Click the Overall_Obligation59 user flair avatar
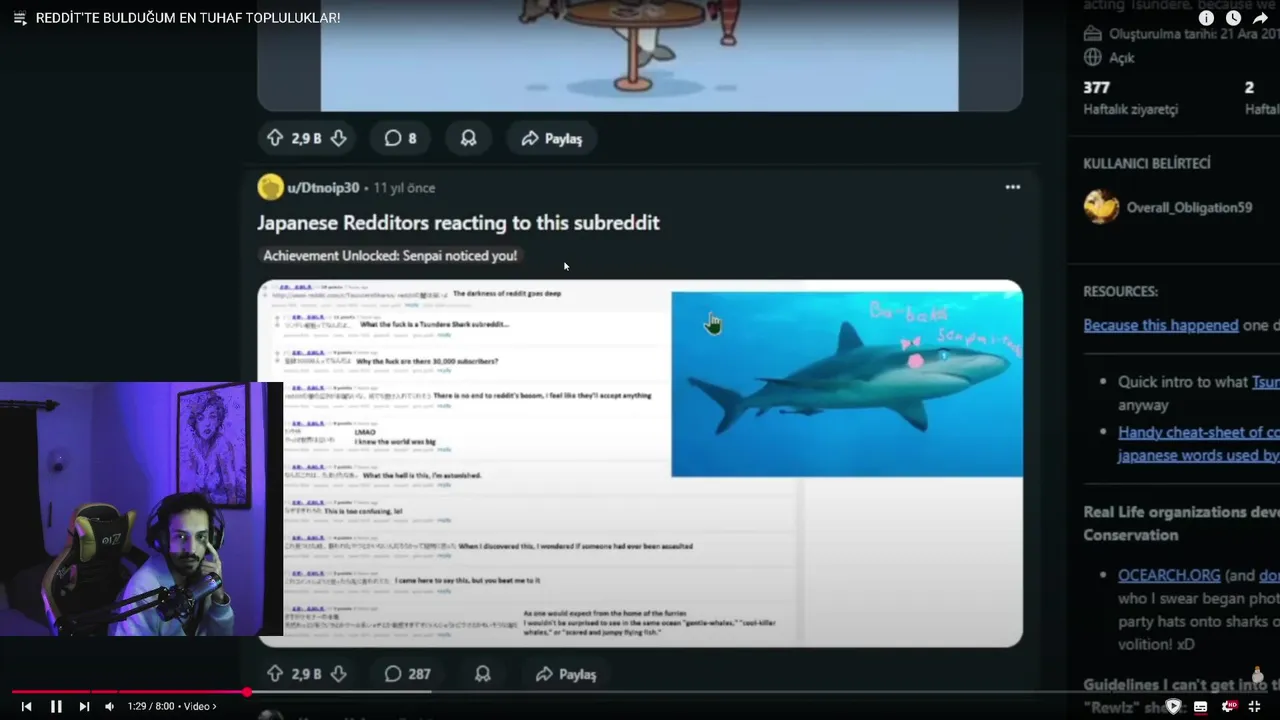Screen dimensions: 1280x720 point(1101,207)
